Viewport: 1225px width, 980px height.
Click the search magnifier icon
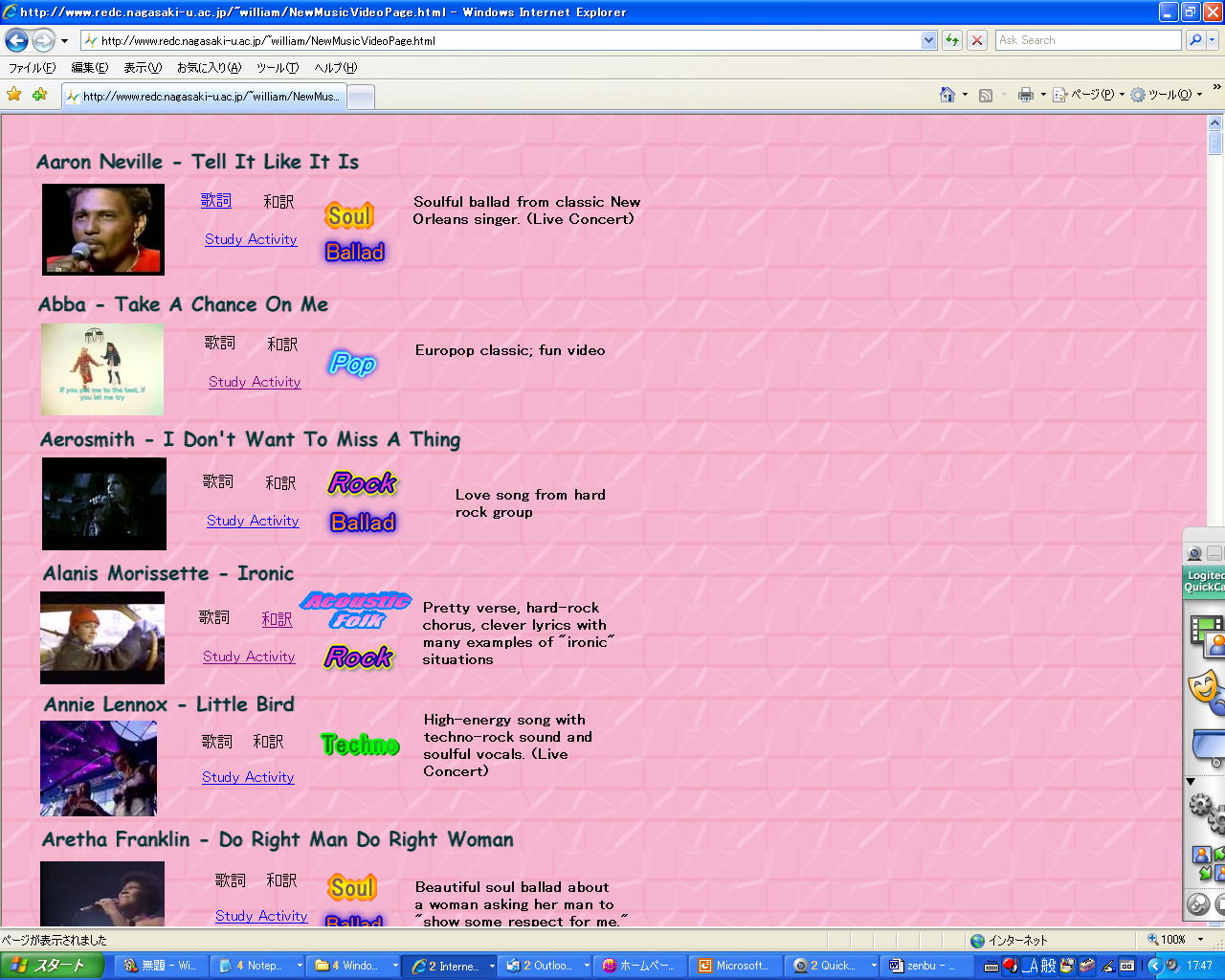1195,40
